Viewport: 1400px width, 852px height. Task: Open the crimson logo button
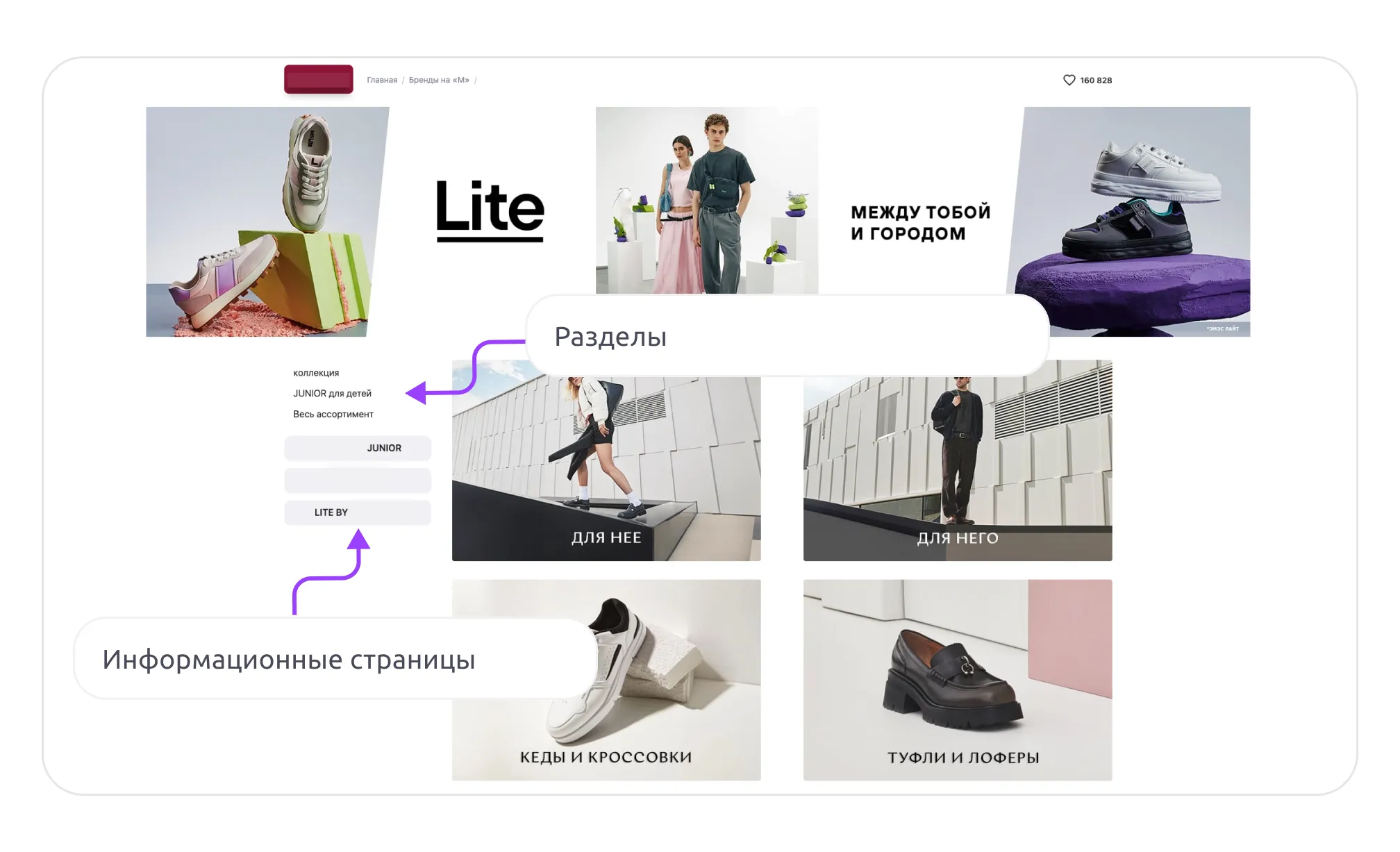point(319,79)
